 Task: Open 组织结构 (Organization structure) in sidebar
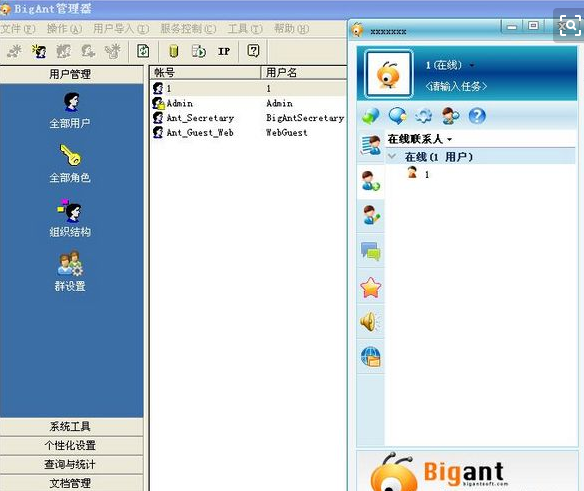[70, 218]
